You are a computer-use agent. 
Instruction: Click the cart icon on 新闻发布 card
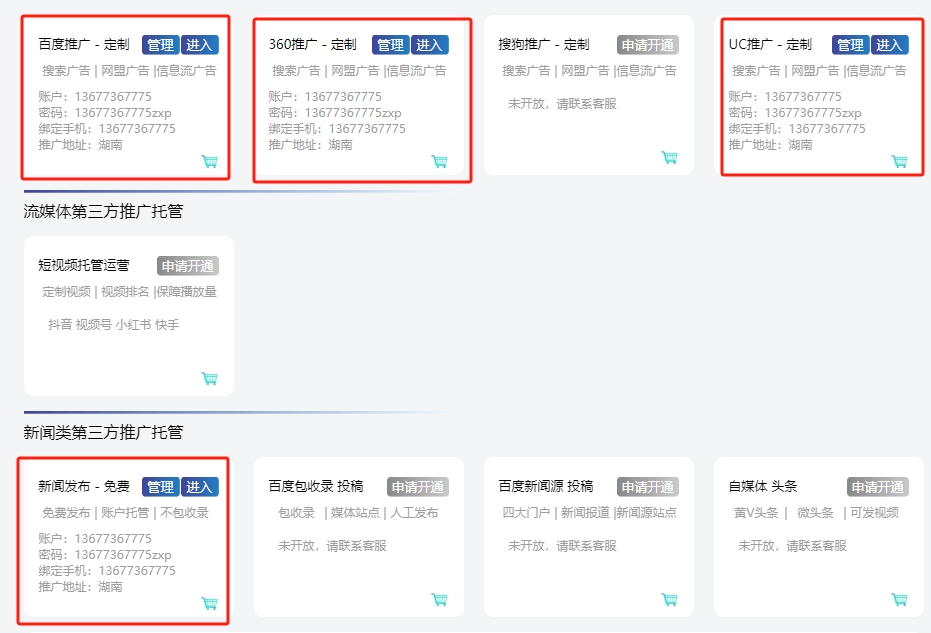click(x=210, y=603)
